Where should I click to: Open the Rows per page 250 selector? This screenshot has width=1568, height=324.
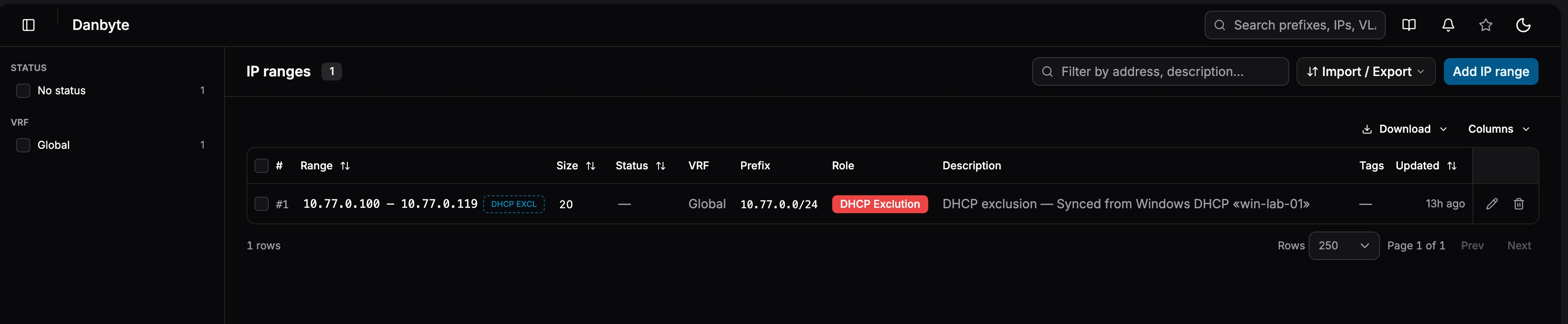pyautogui.click(x=1343, y=245)
